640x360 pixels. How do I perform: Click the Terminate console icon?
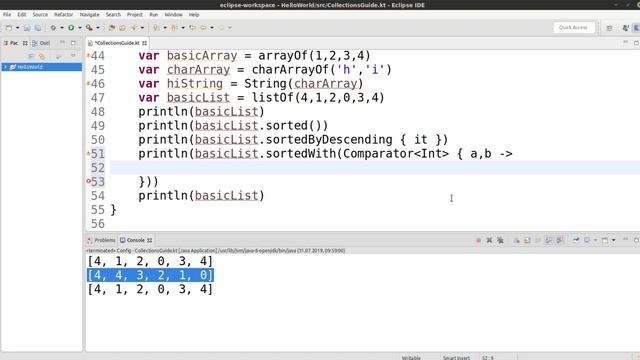pyautogui.click(x=478, y=240)
